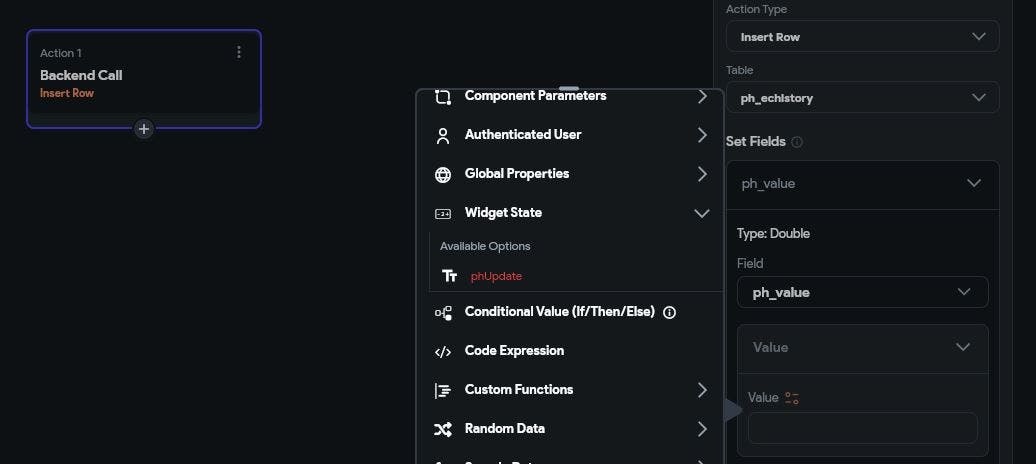Click the Set Fields info icon
Screen dimensions: 1036x464
[x=797, y=142]
